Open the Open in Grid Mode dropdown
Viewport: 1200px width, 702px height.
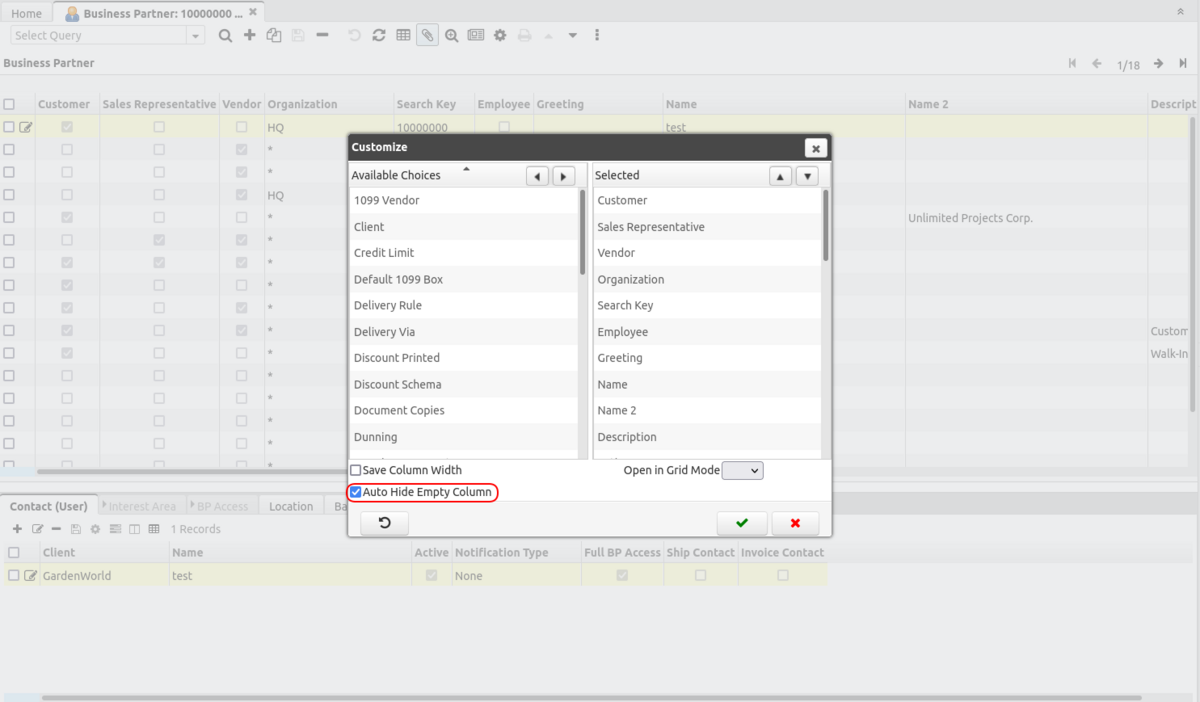point(742,470)
